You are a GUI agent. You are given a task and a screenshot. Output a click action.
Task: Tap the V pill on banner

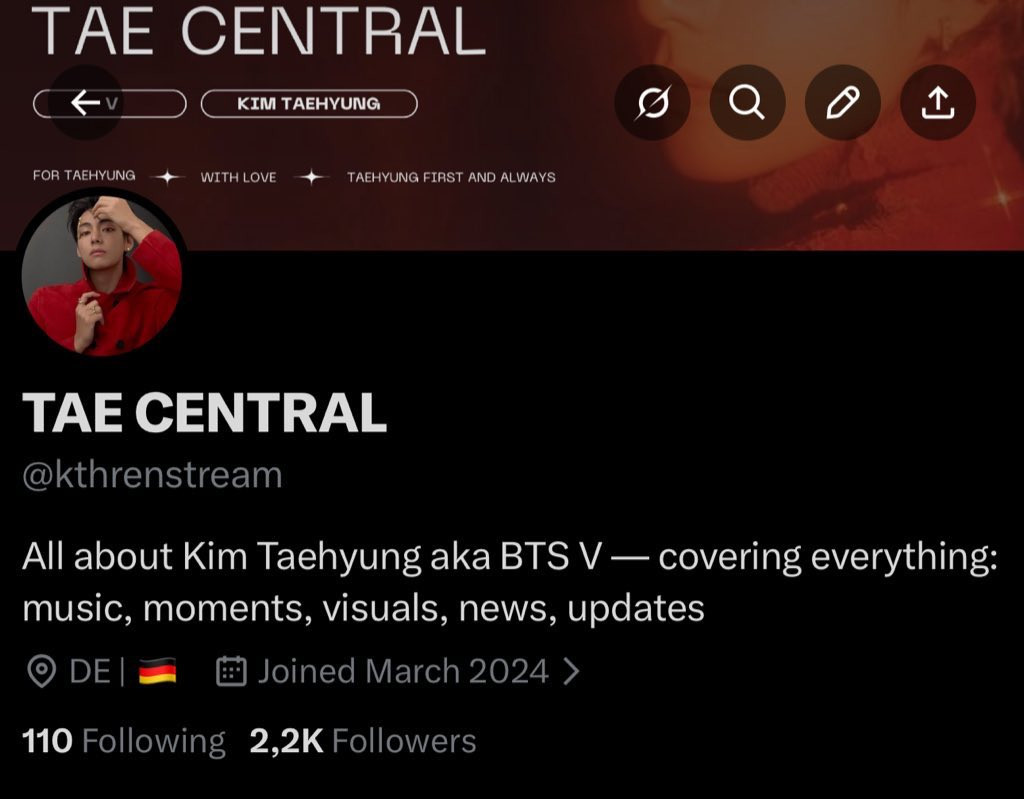click(x=110, y=104)
